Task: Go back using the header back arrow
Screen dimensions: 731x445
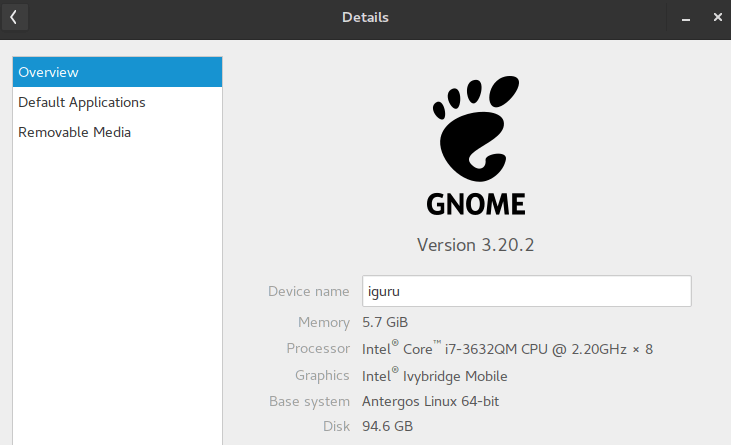Action: click(x=14, y=17)
